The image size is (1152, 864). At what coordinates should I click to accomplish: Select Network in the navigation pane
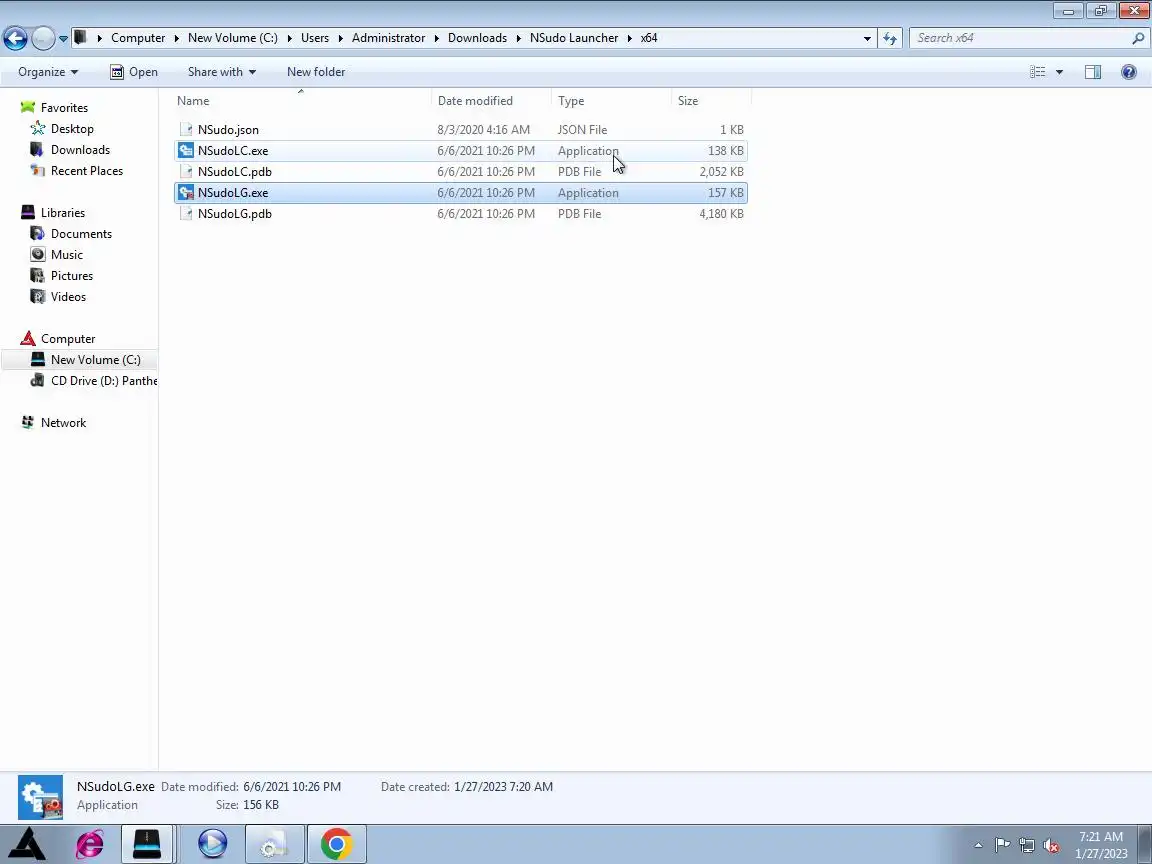tap(63, 423)
